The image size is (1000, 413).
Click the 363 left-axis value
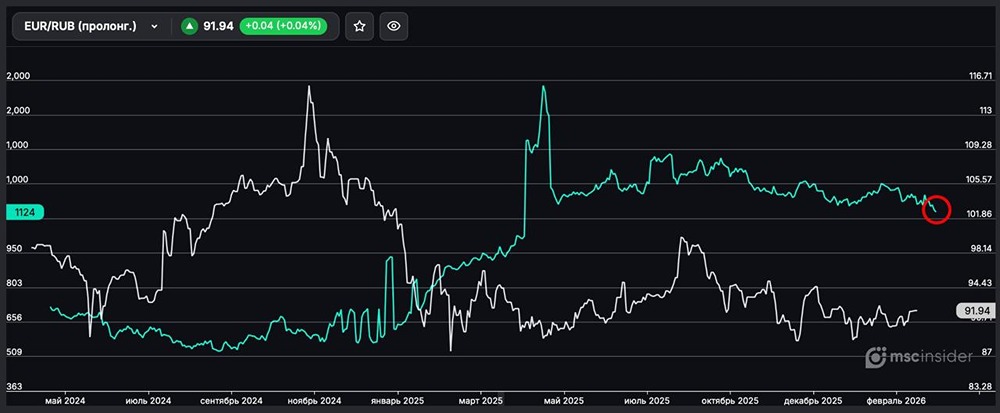(x=14, y=386)
